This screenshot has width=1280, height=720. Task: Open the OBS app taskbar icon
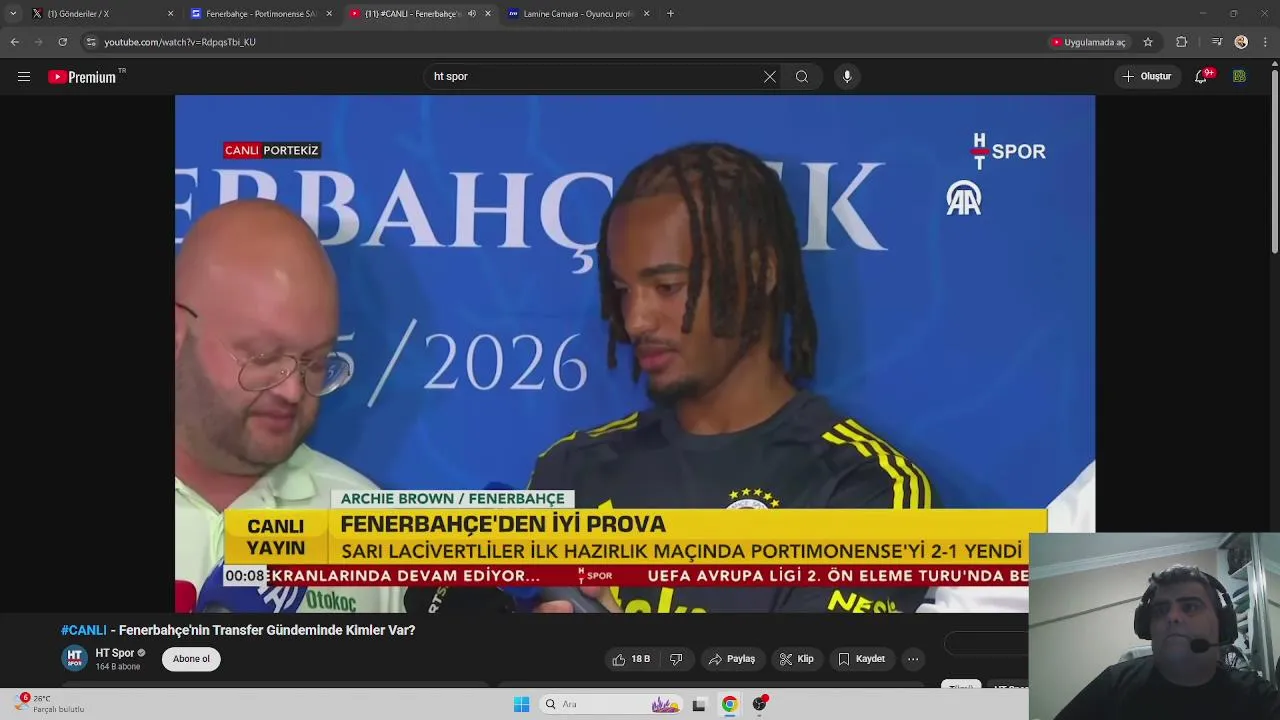[x=760, y=704]
